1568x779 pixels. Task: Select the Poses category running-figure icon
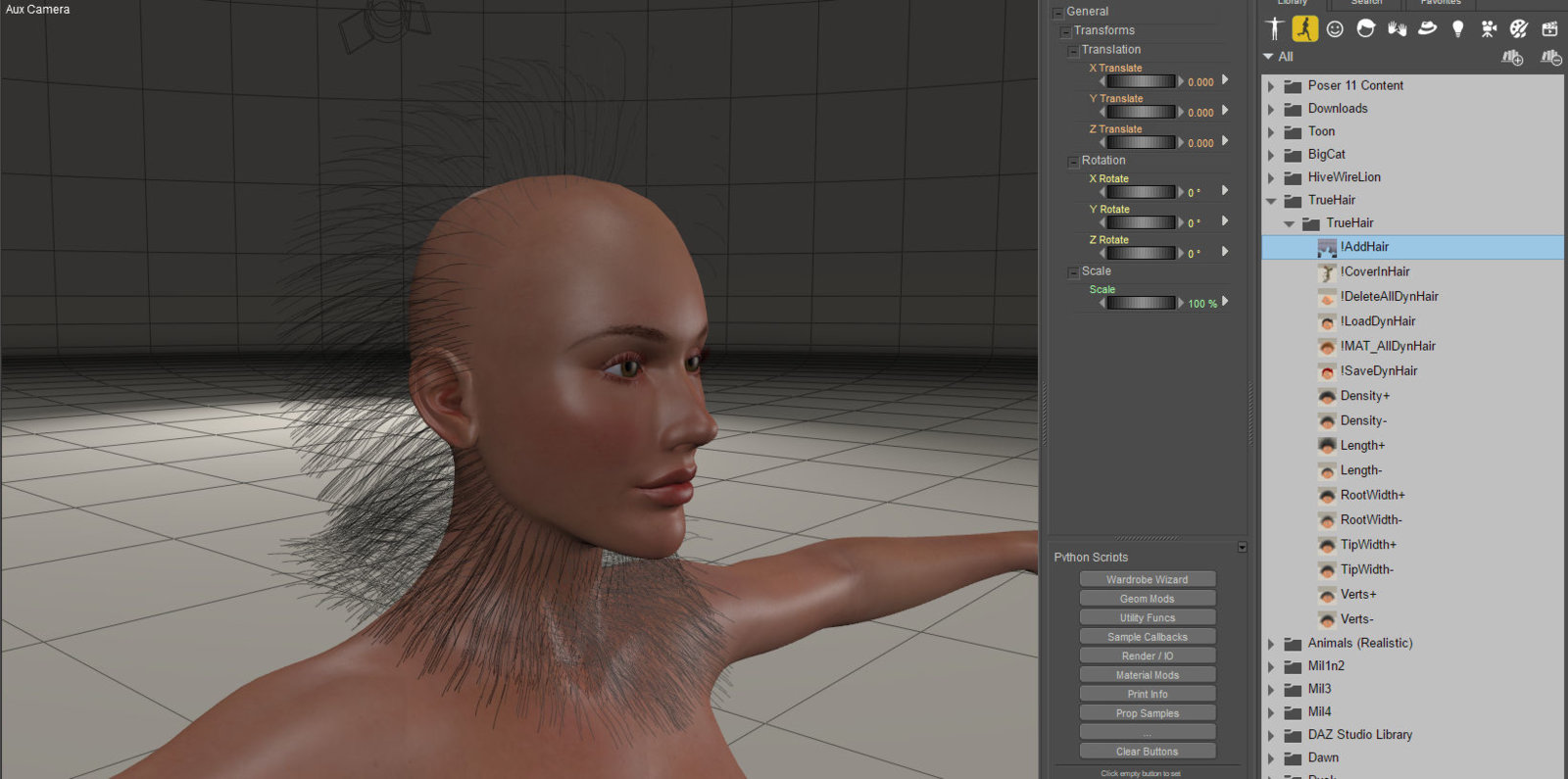(1304, 29)
